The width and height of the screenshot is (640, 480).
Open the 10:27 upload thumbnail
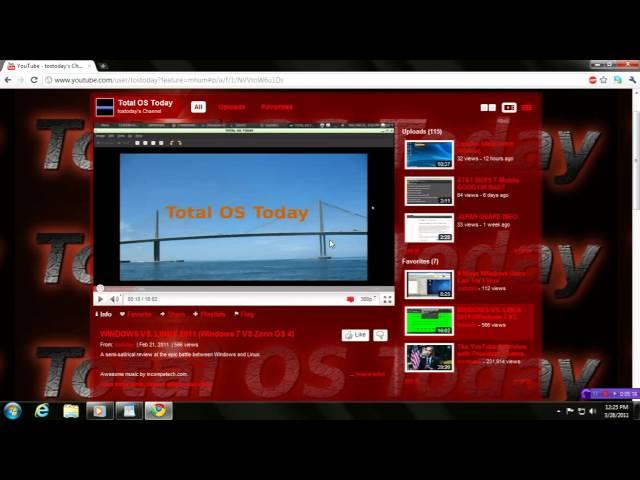(x=429, y=155)
